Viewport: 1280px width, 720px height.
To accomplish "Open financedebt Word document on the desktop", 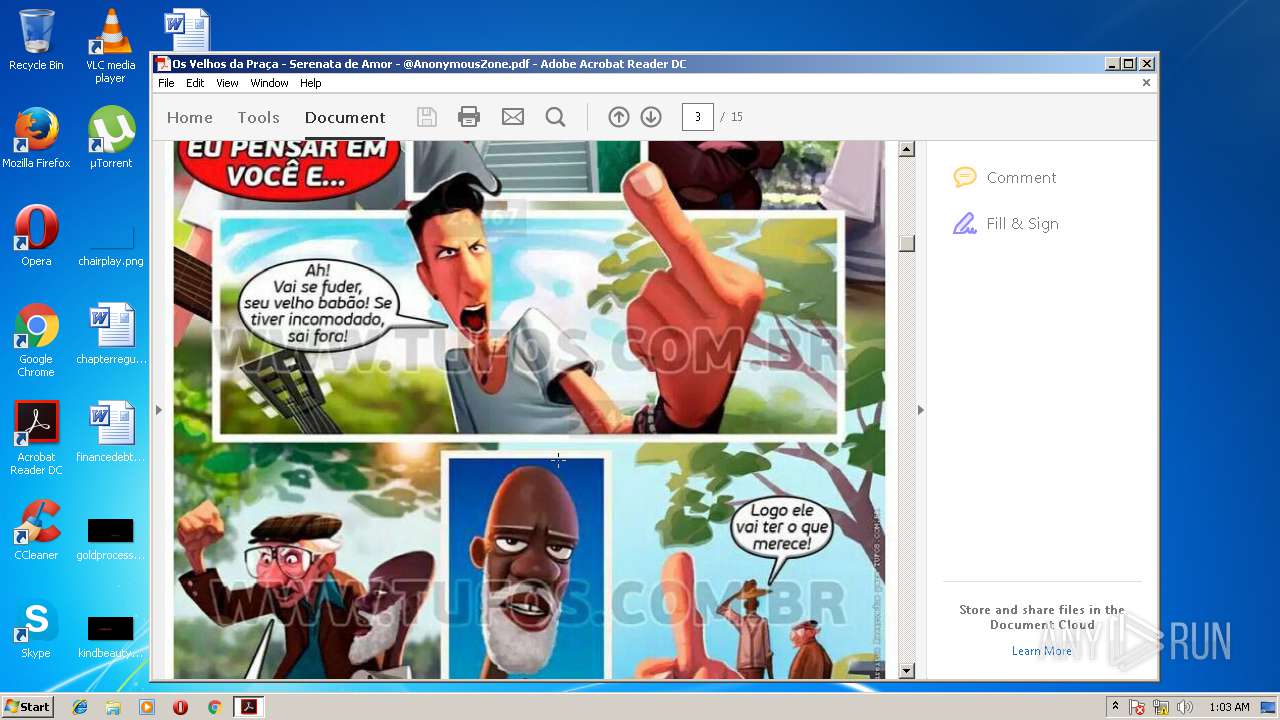I will [x=110, y=432].
